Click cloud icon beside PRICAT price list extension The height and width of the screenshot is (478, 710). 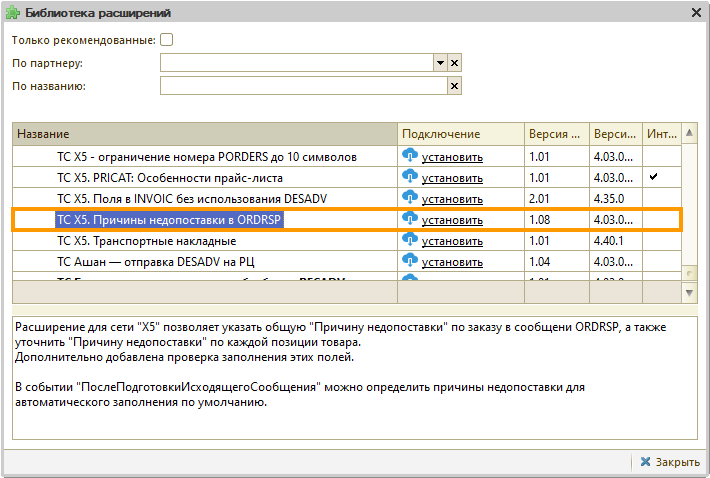409,177
